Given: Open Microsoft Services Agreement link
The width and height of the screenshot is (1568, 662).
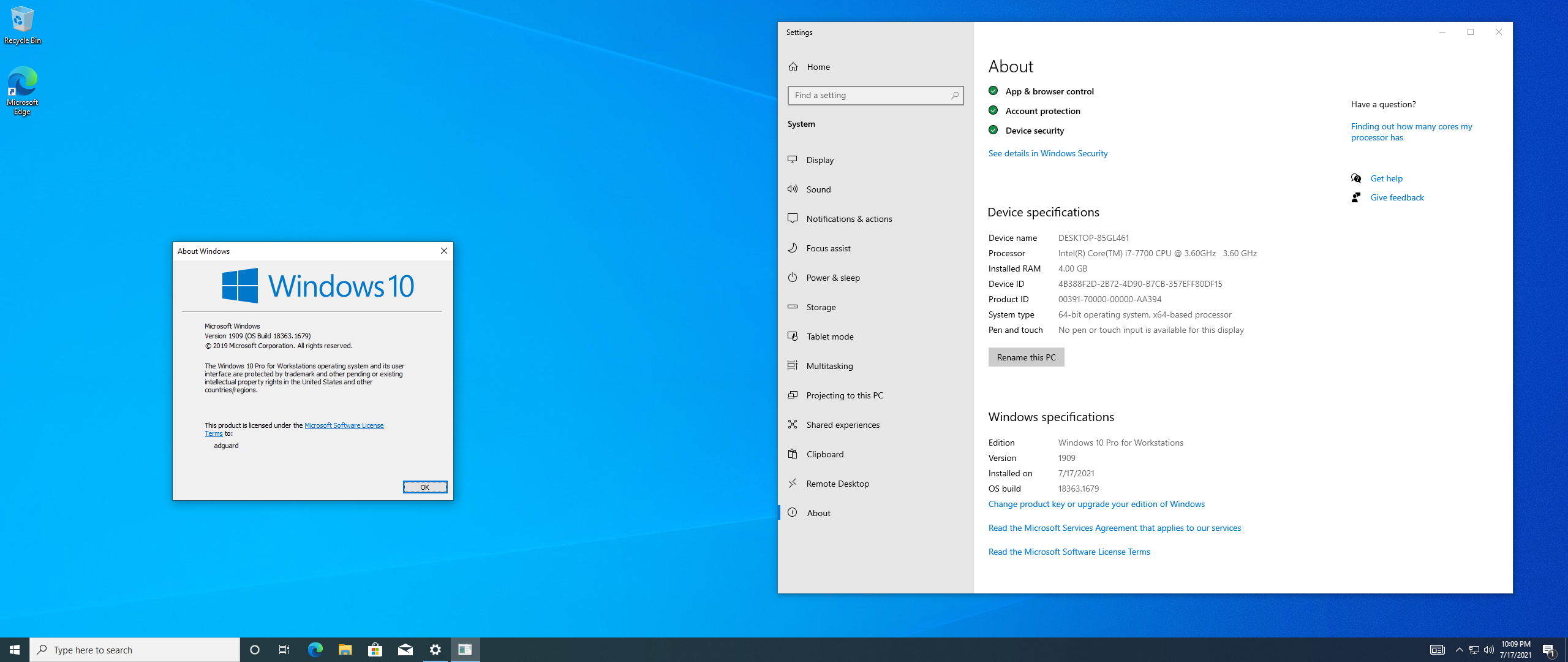Looking at the screenshot, I should click(1114, 528).
